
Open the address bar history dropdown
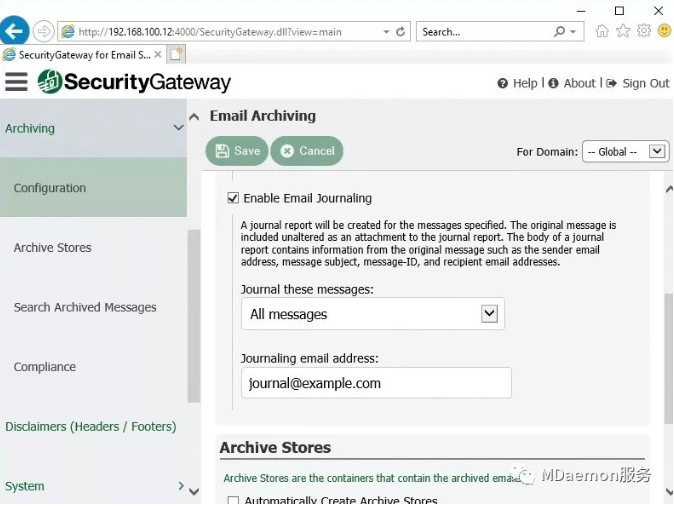(386, 32)
